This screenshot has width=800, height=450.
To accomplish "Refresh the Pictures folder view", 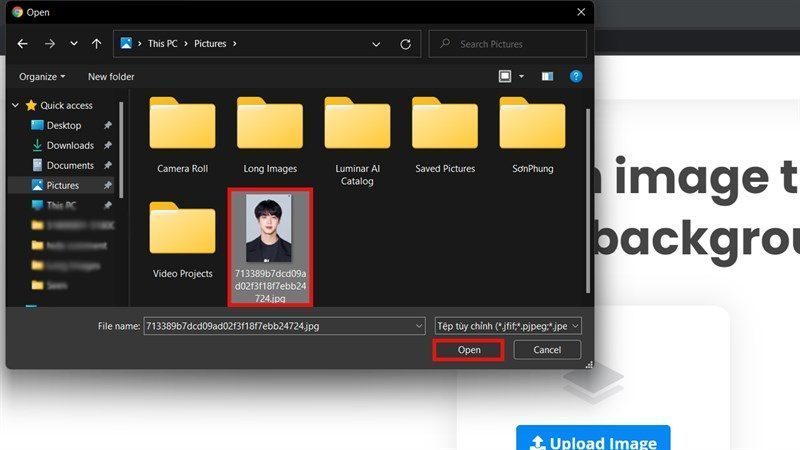I will (x=405, y=44).
